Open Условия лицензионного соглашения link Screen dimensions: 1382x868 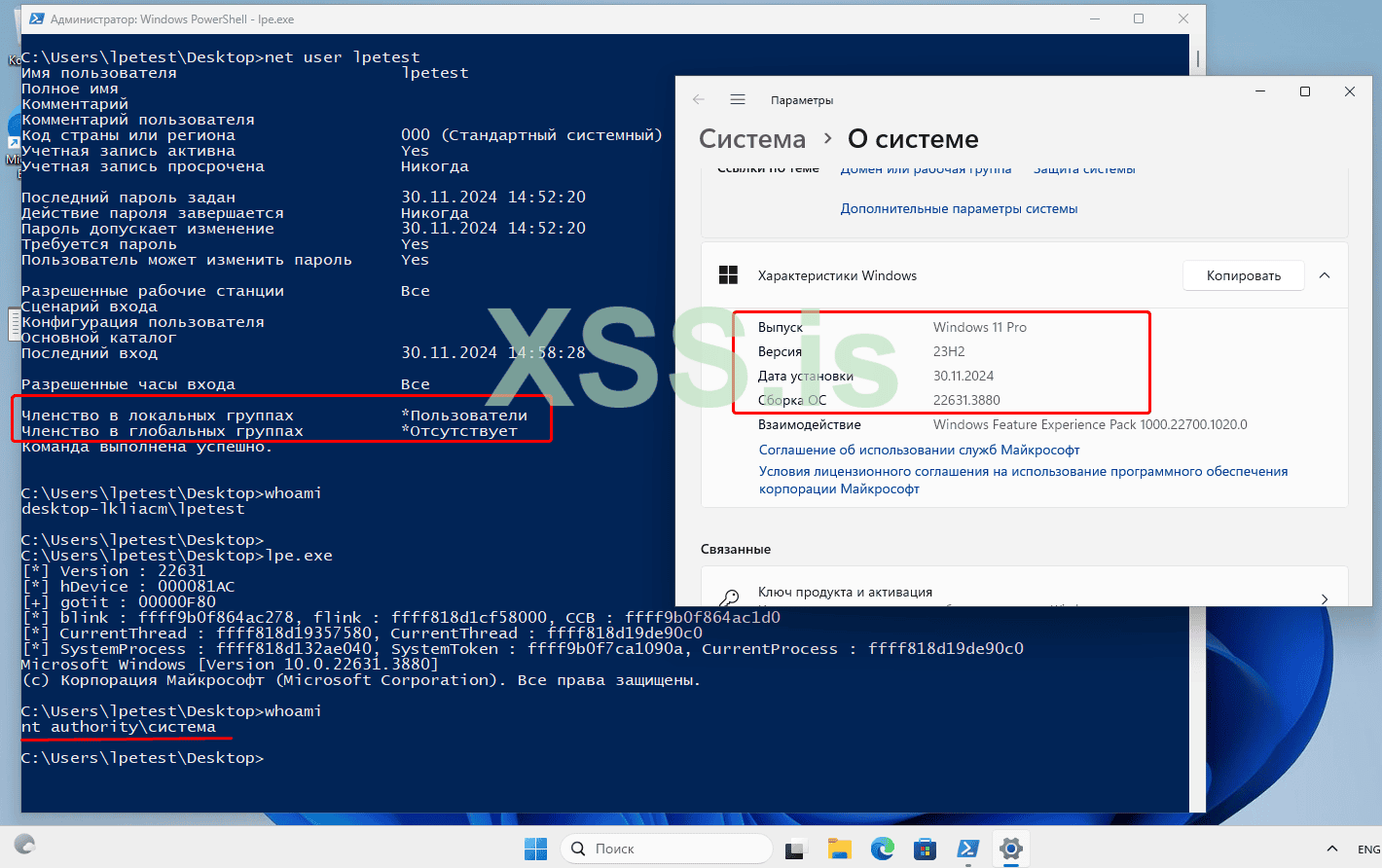[1023, 480]
